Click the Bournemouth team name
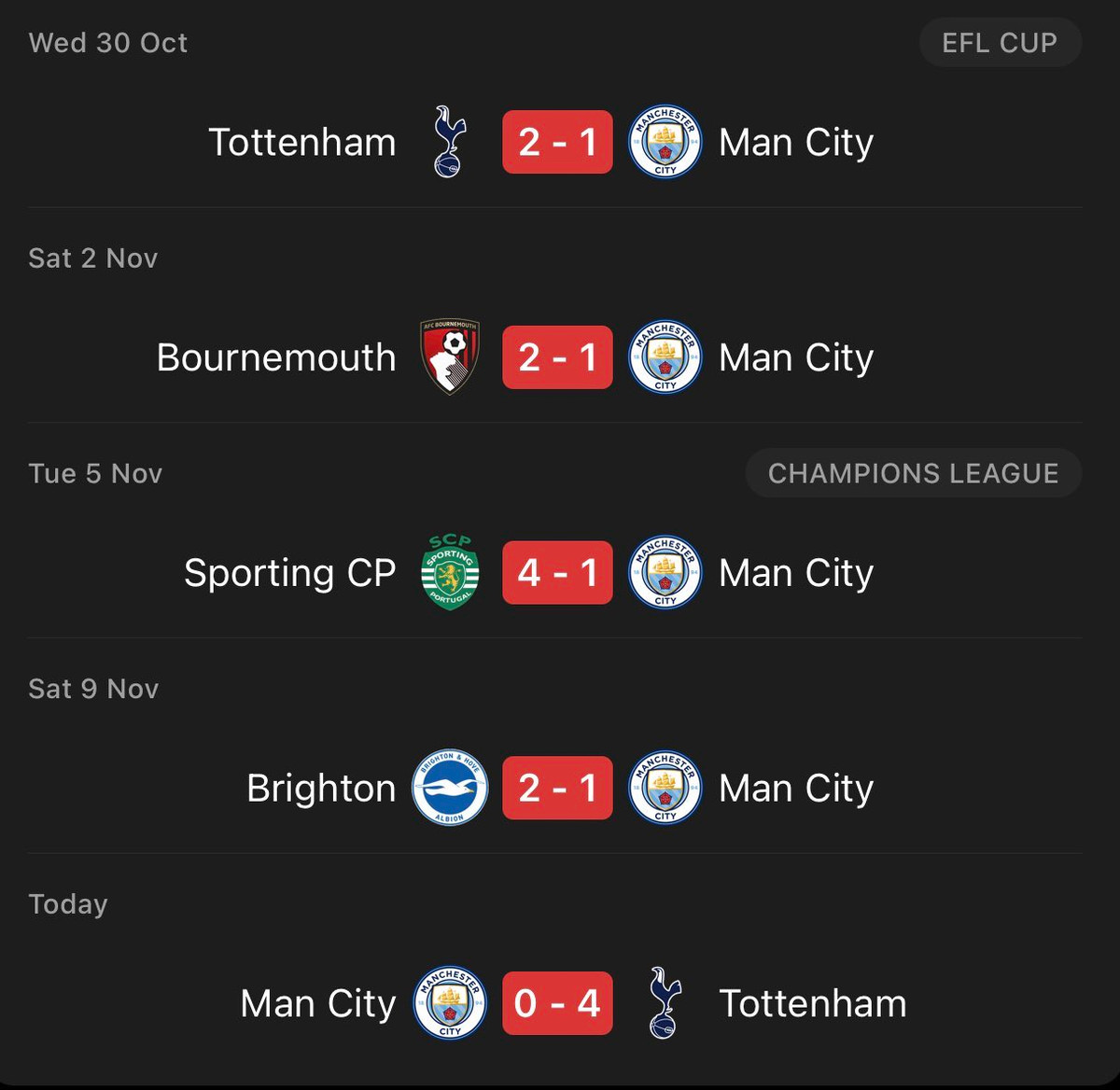Image resolution: width=1120 pixels, height=1090 pixels. 276,357
